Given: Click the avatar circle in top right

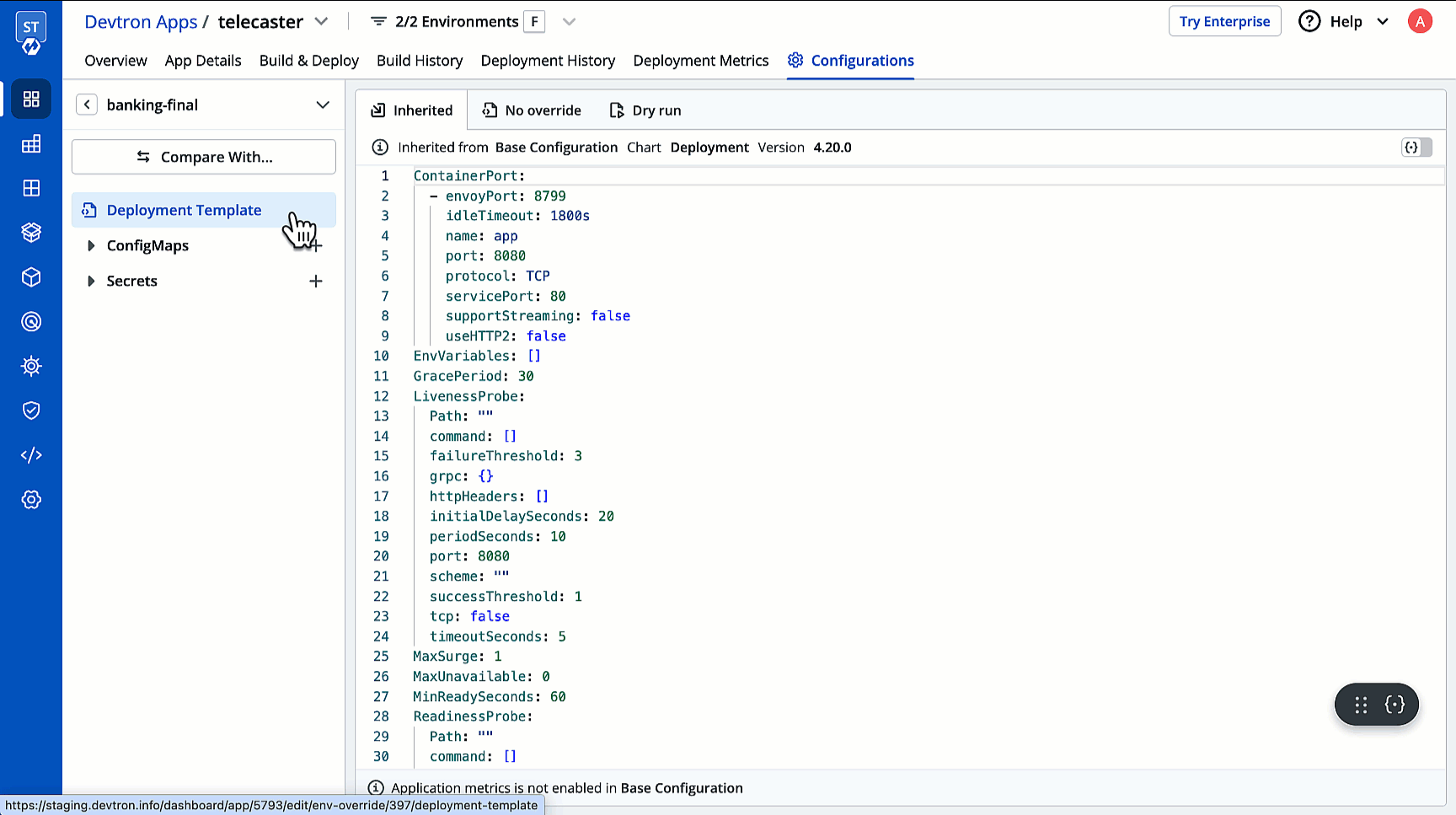Looking at the screenshot, I should coord(1420,21).
